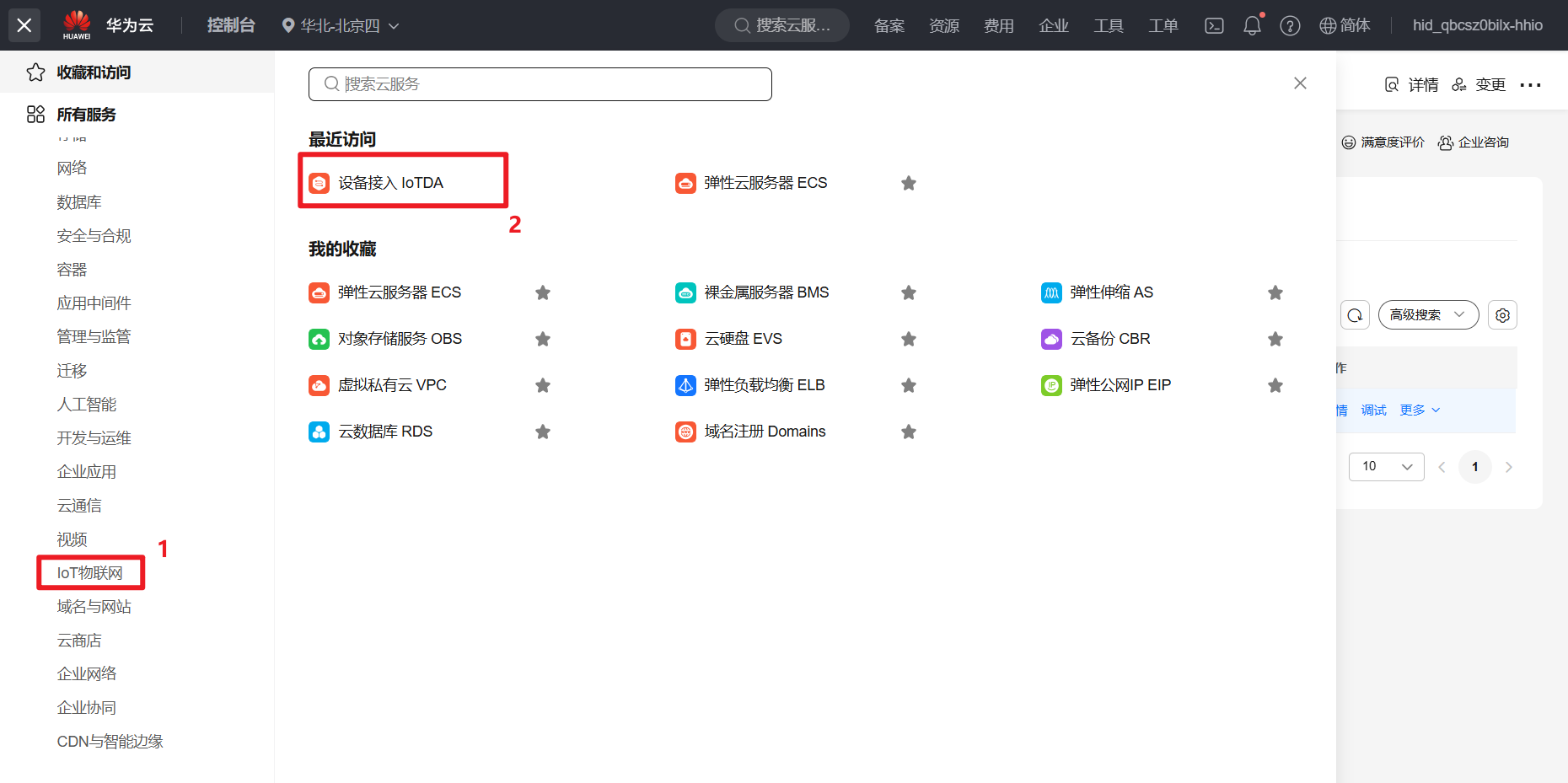Click the 云备份 CBR icon

[x=1051, y=339]
